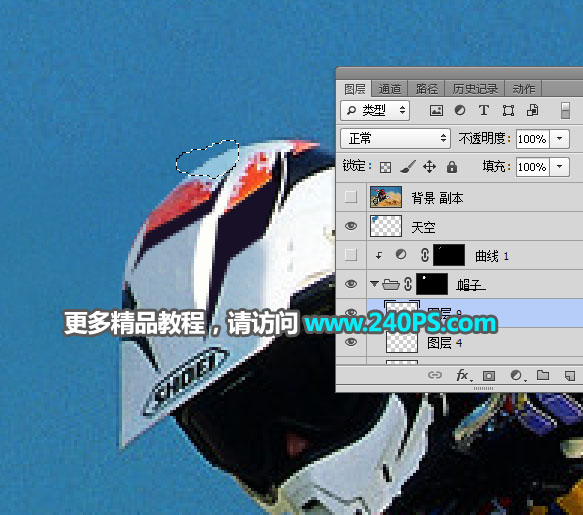Open the 不透明度 slider arrow
This screenshot has width=583, height=515.
(560, 139)
